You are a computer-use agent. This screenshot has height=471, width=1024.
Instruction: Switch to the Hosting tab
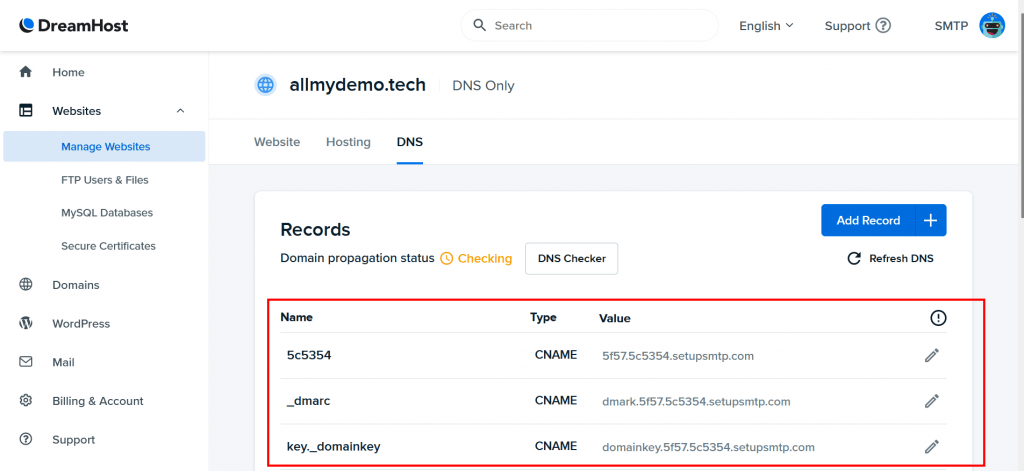[x=348, y=142]
